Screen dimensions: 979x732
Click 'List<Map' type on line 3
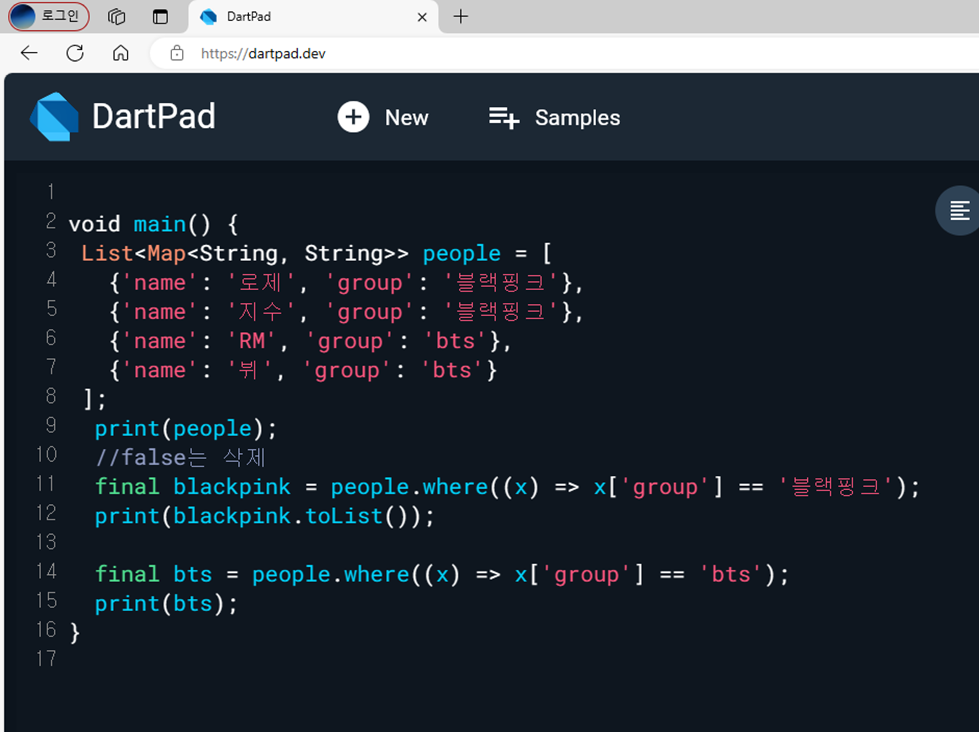coord(134,253)
